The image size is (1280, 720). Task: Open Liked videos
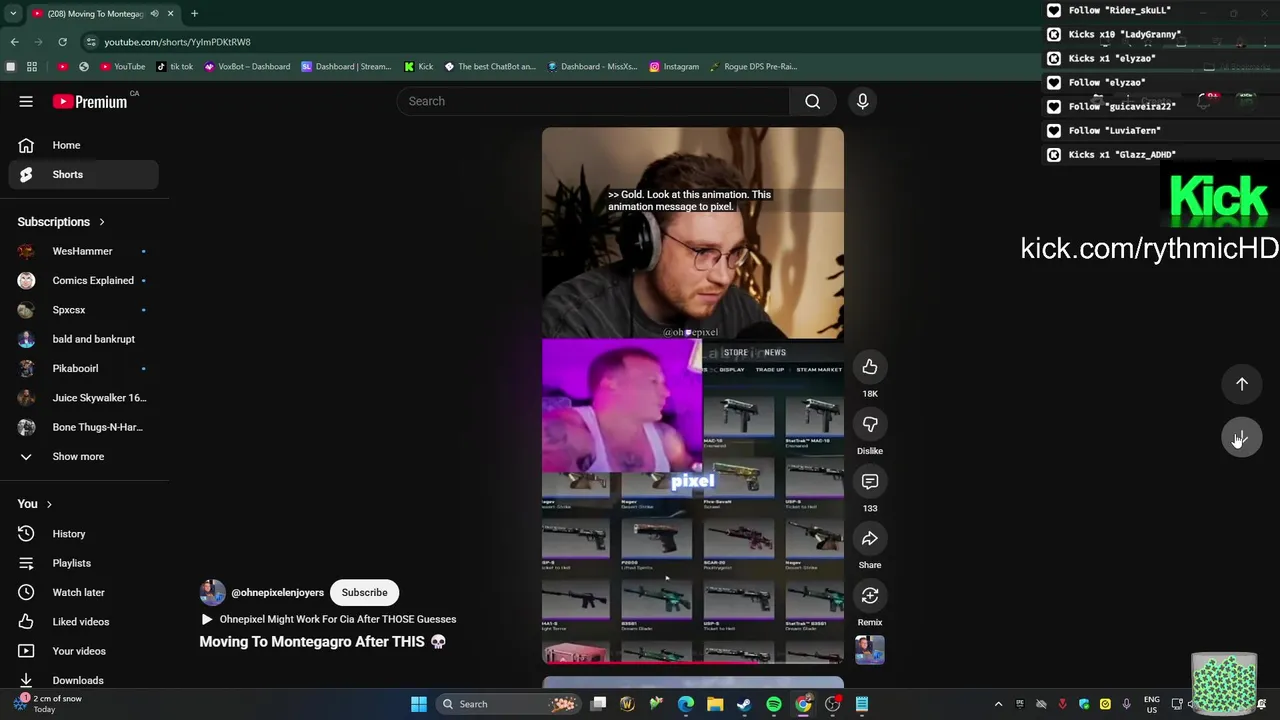click(x=84, y=622)
